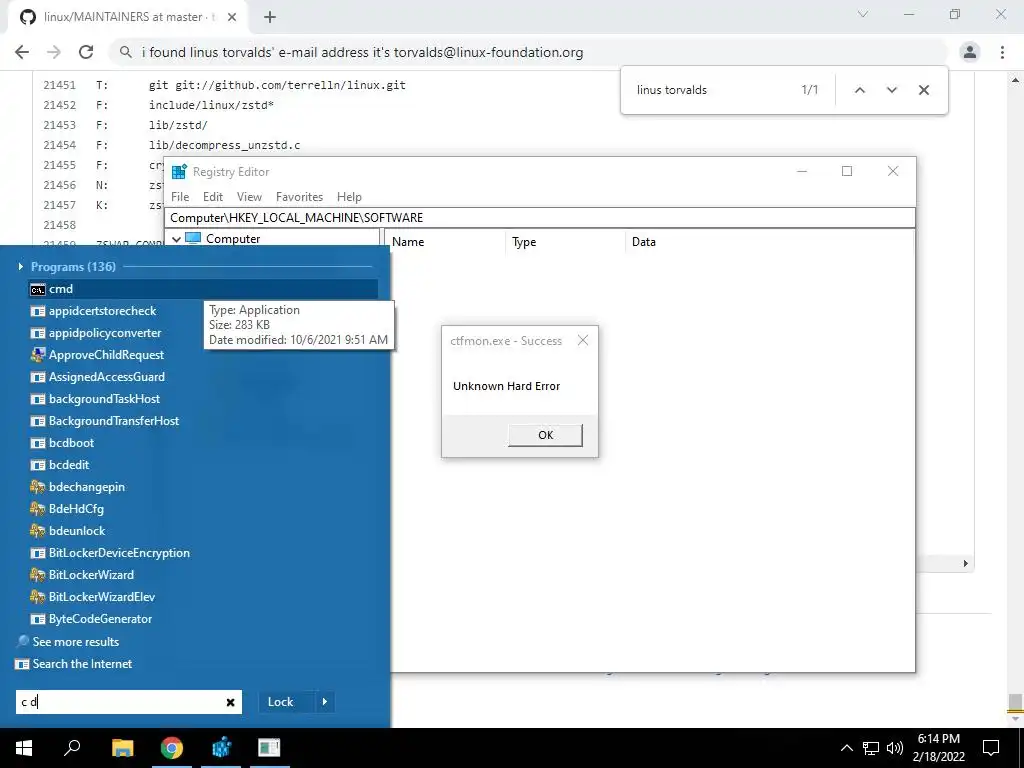This screenshot has height=768, width=1024.
Task: Show hidden system tray icons
Action: 846,748
